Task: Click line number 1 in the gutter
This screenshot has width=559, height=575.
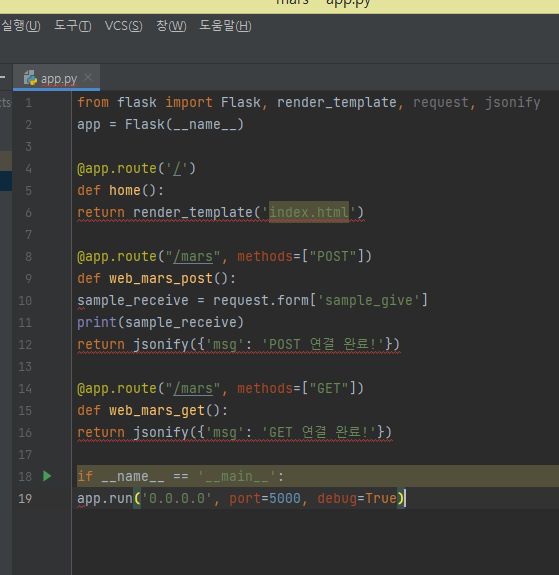Action: (29, 102)
